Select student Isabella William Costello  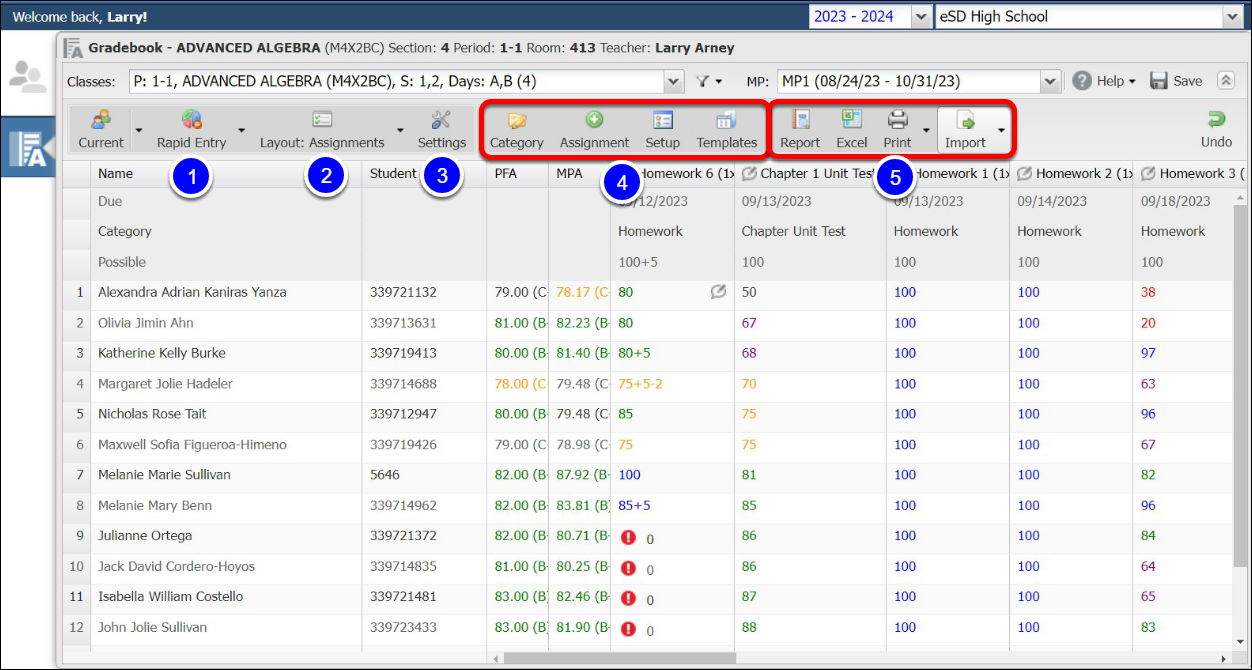pos(170,597)
